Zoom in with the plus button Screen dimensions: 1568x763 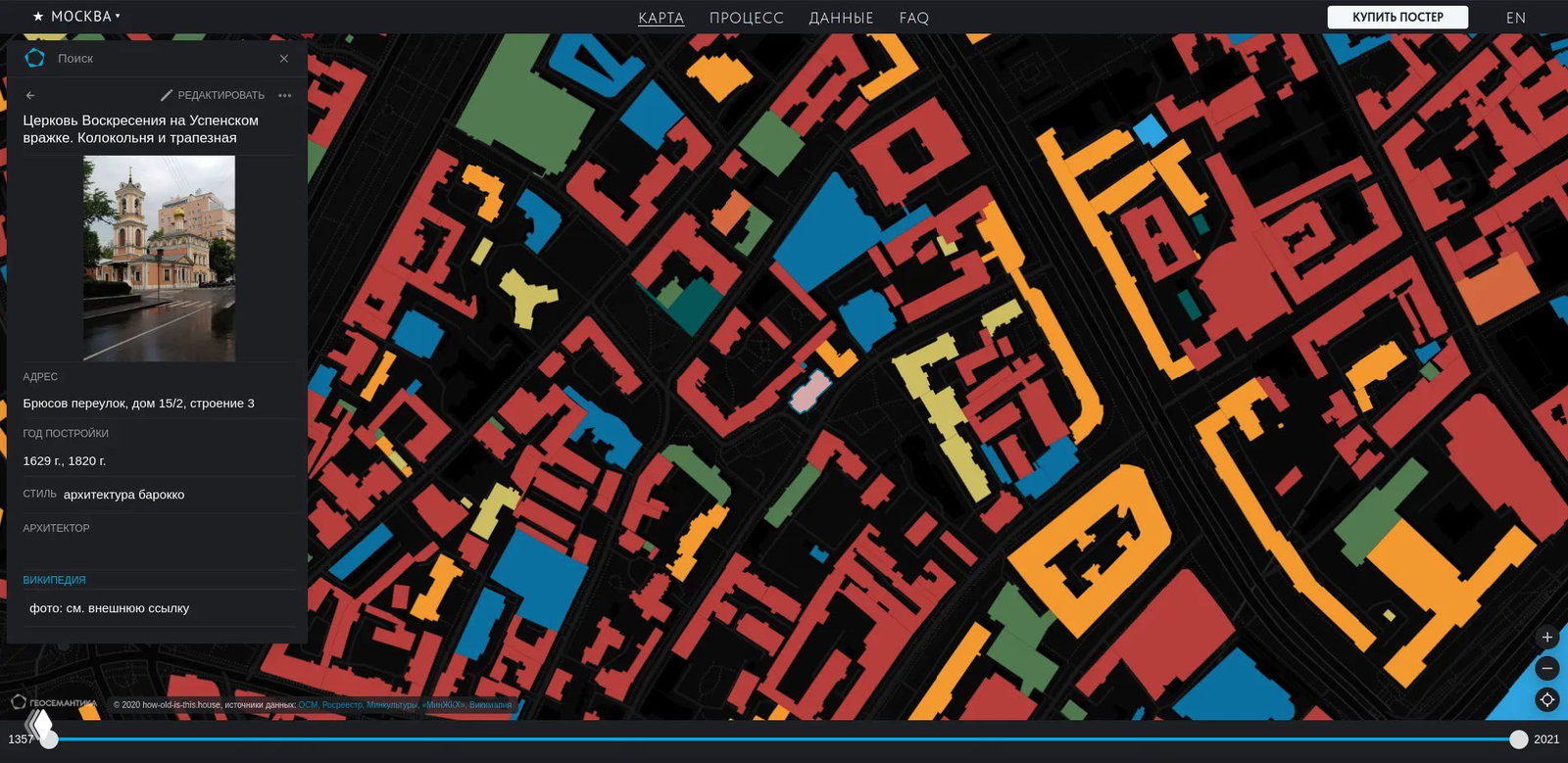(x=1547, y=638)
